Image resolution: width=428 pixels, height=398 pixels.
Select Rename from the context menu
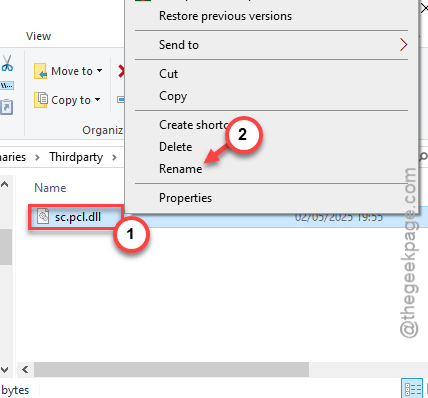click(180, 169)
